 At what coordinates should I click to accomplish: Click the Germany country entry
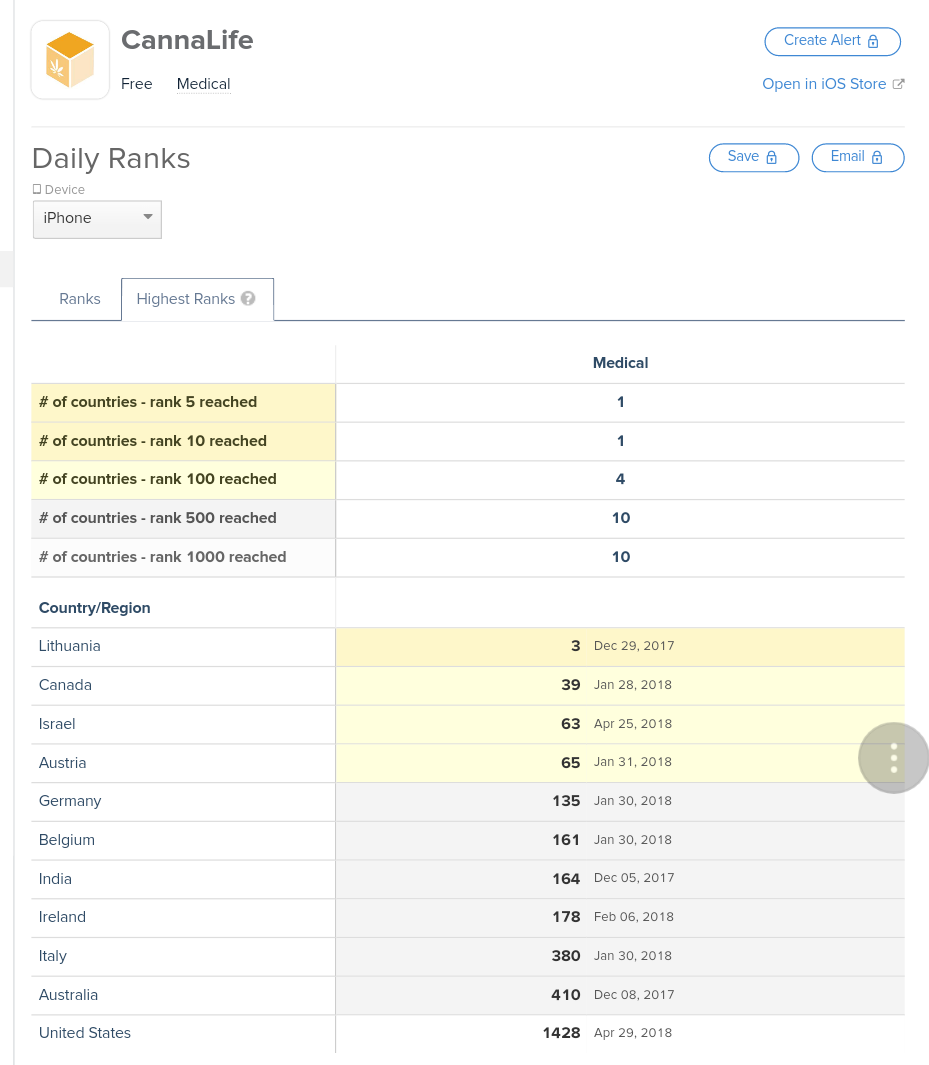(x=70, y=801)
